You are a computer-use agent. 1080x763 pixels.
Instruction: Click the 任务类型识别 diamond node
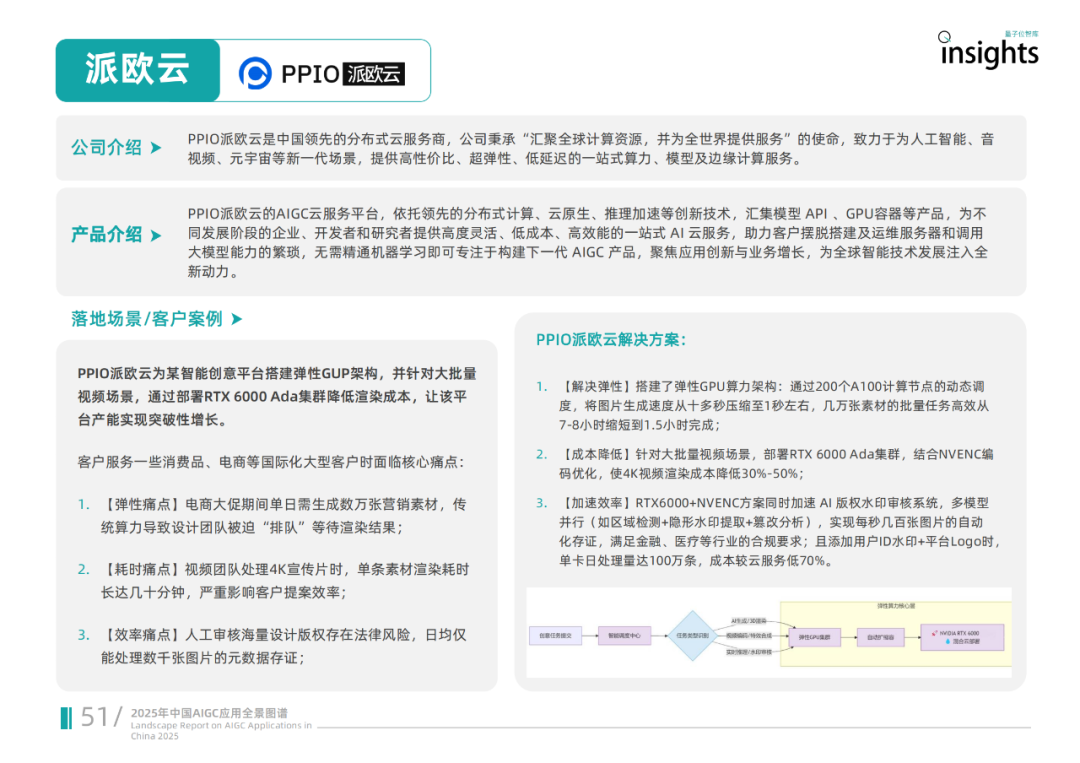692,636
